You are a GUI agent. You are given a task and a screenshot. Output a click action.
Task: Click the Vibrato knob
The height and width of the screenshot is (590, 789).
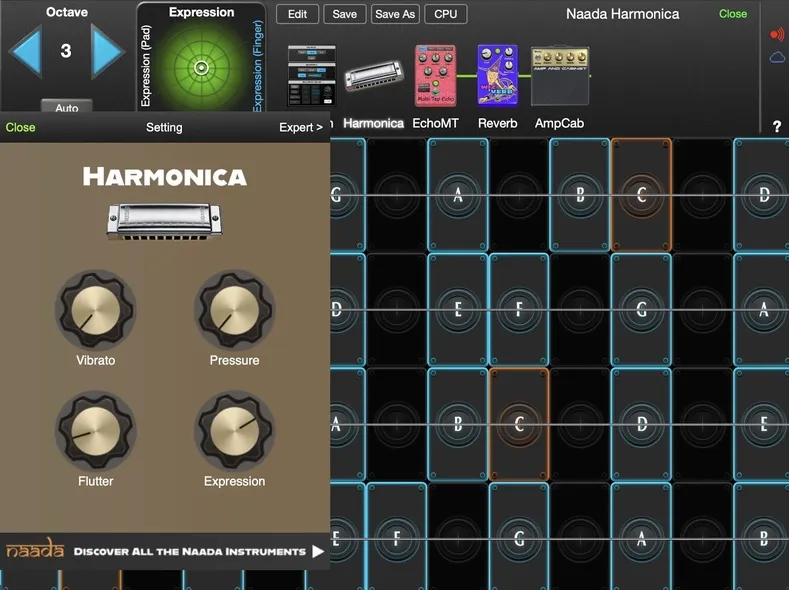pyautogui.click(x=96, y=310)
